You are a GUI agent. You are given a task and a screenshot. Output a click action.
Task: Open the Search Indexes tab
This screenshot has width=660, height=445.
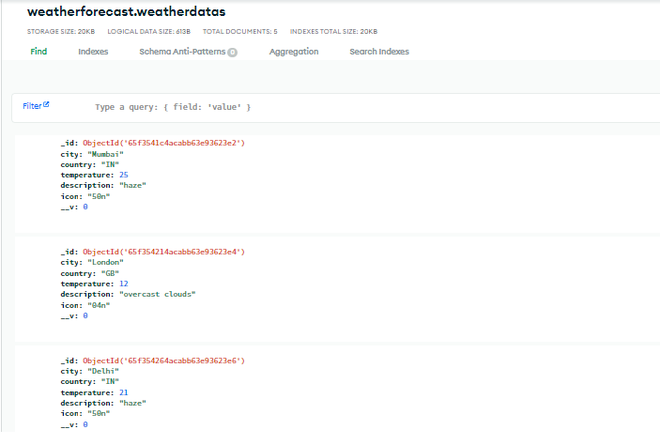point(379,52)
